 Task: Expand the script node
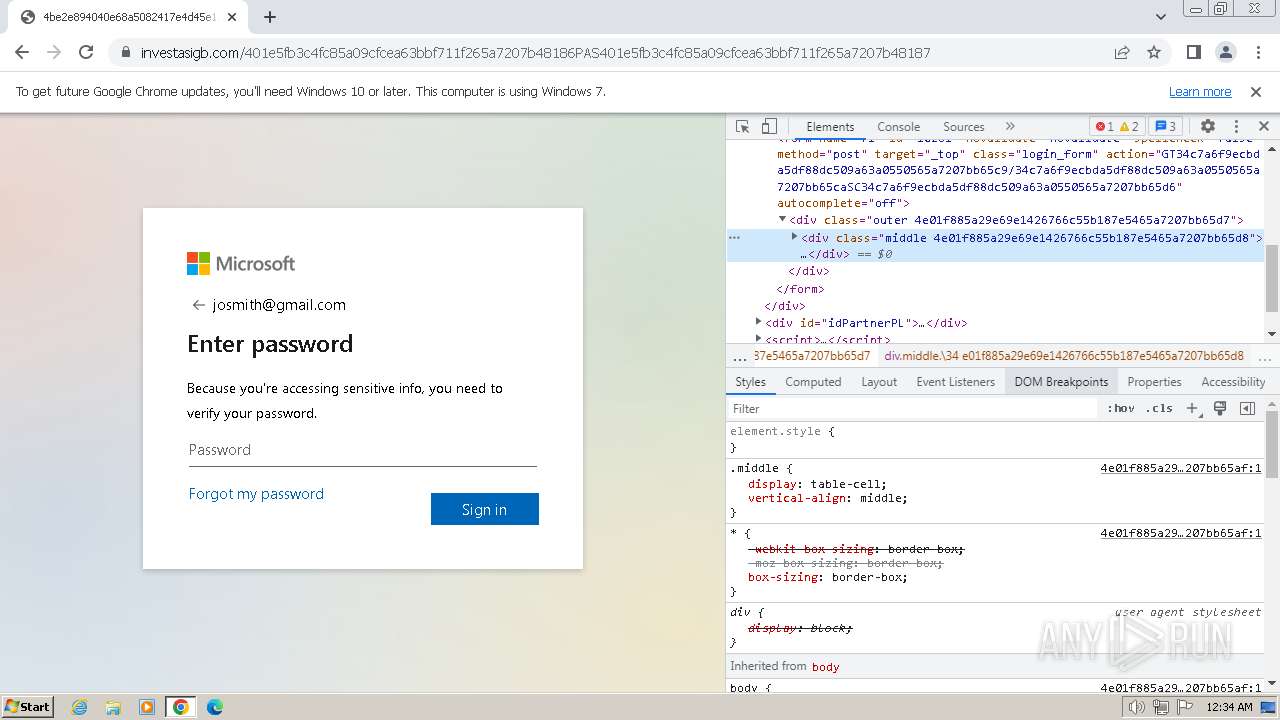click(x=759, y=339)
